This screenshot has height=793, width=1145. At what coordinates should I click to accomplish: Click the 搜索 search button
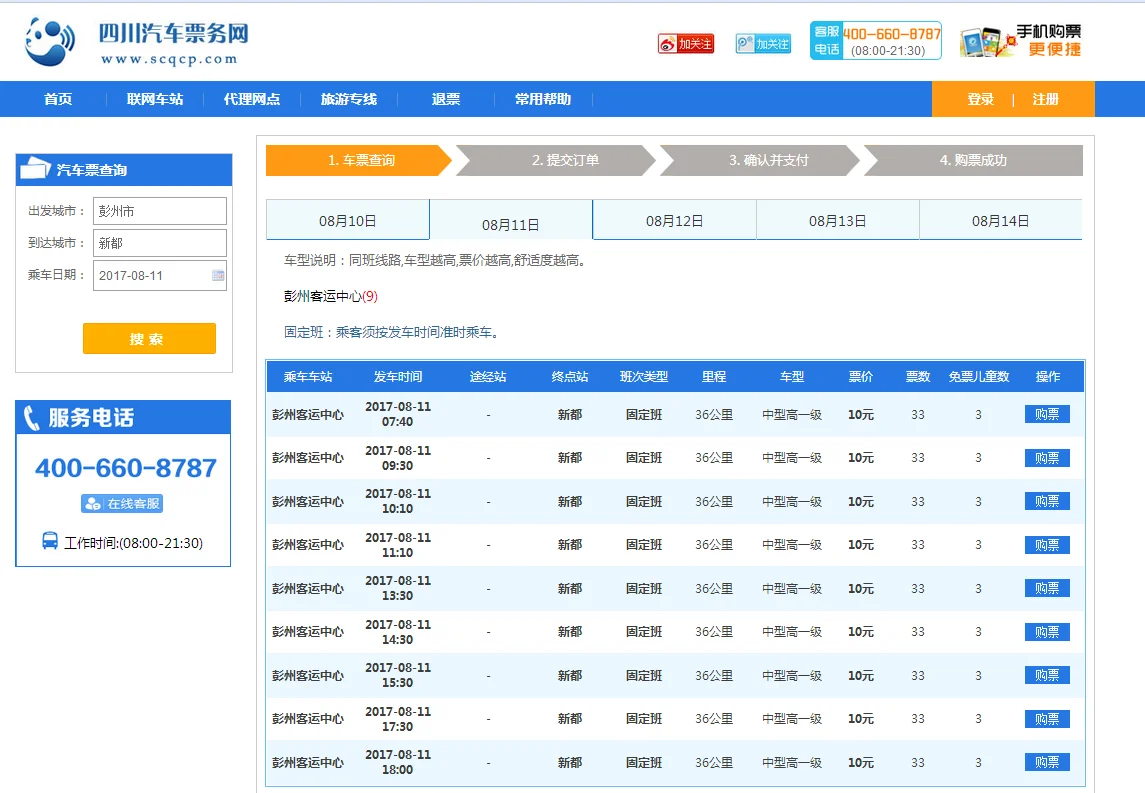click(x=149, y=338)
